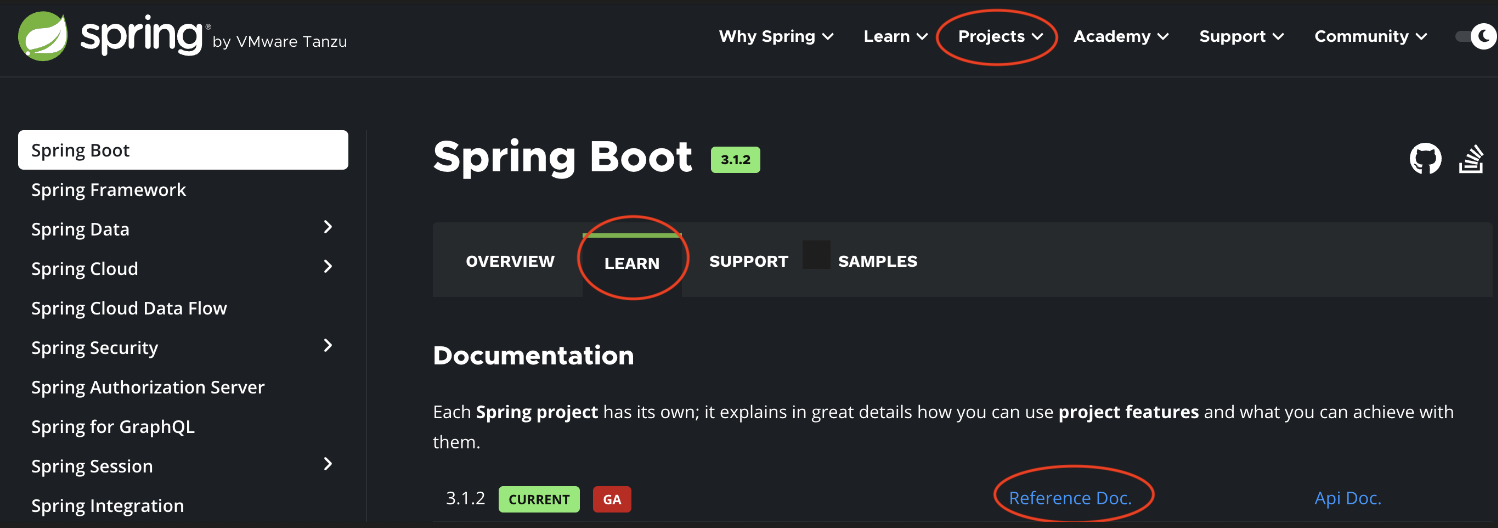This screenshot has height=528, width=1498.
Task: Open the Api Doc. link for 3.1.2
Action: pos(1348,498)
